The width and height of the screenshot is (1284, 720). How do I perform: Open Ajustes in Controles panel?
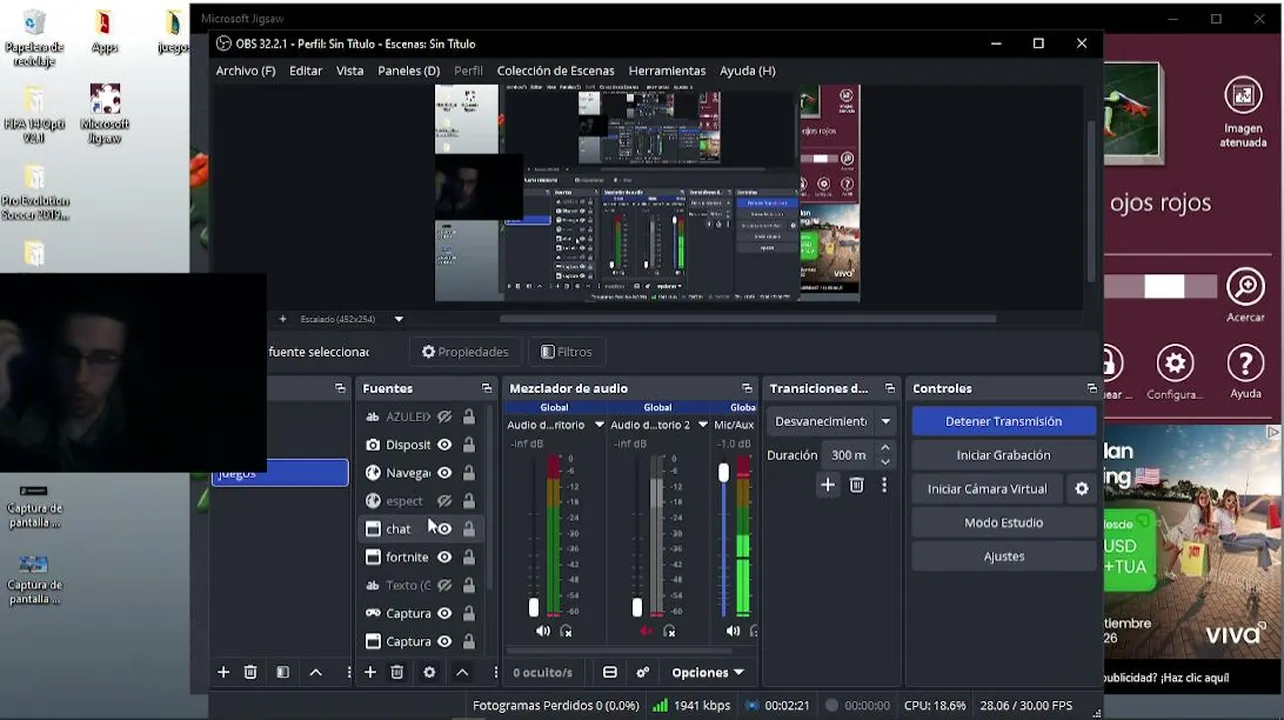[1004, 557]
